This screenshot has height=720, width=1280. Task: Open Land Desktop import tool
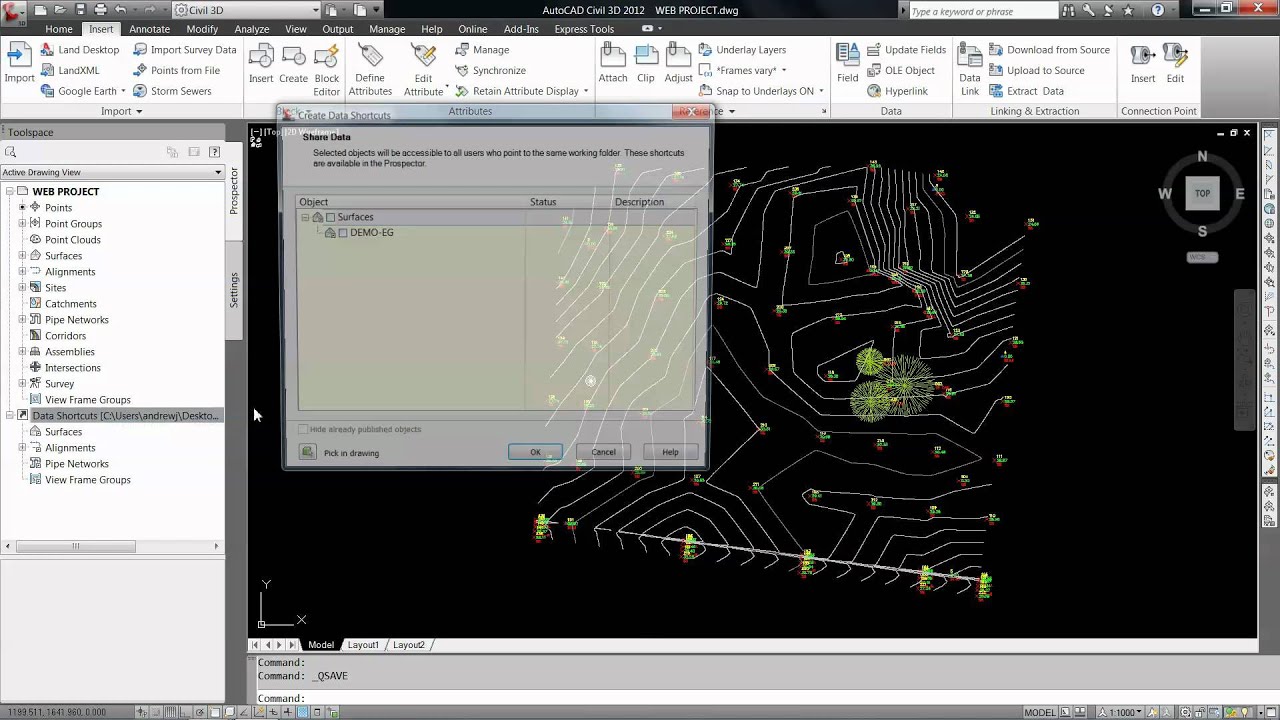[79, 49]
